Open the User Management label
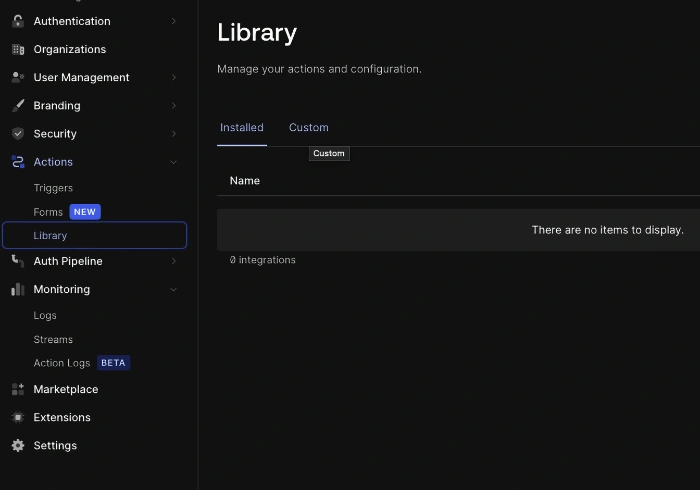Screen dimensions: 700x490 [81, 77]
